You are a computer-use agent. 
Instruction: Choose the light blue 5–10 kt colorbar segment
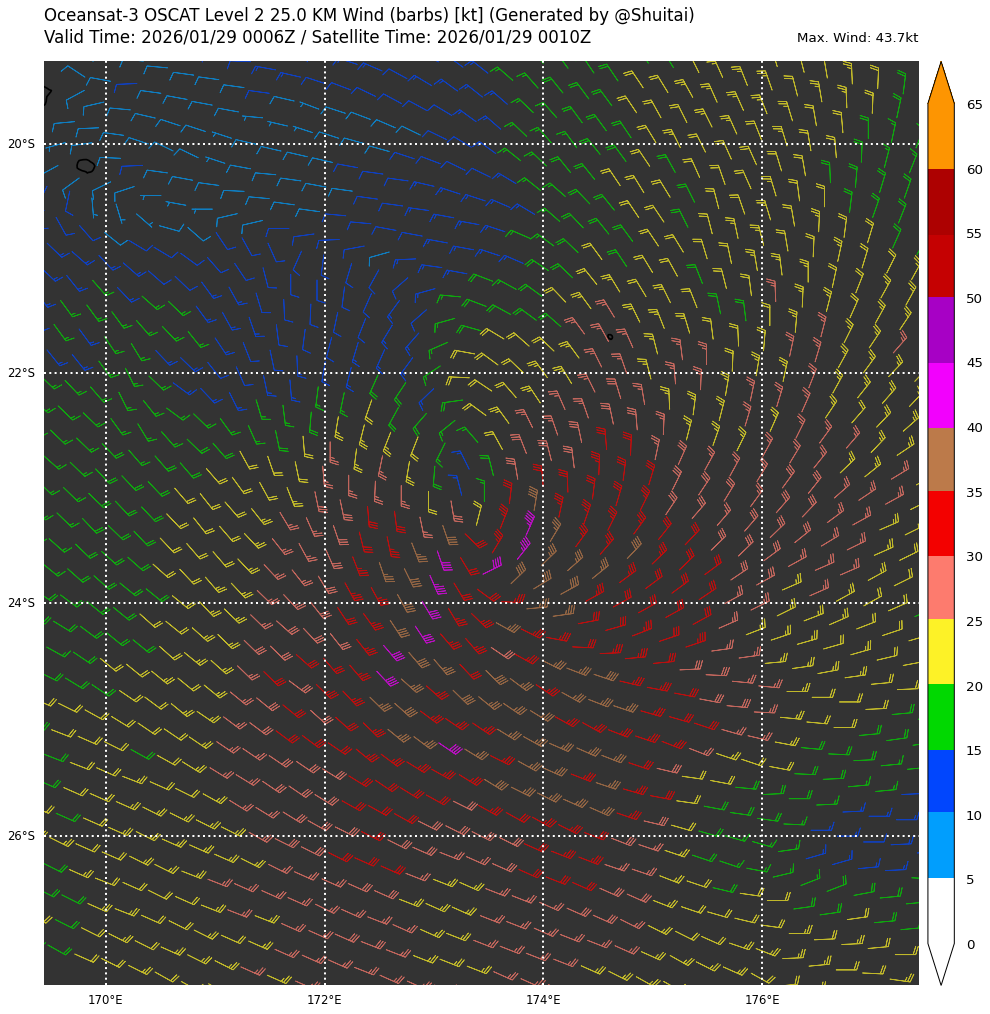940,846
